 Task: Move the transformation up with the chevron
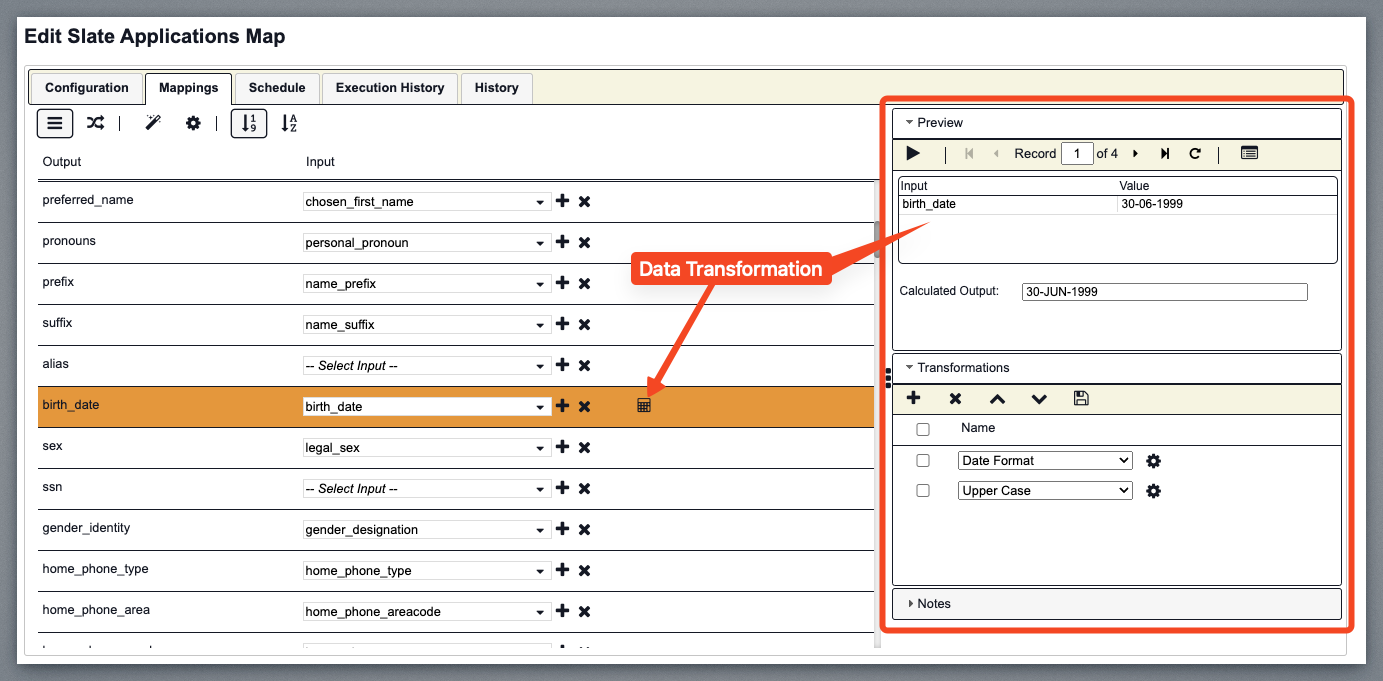tap(997, 398)
